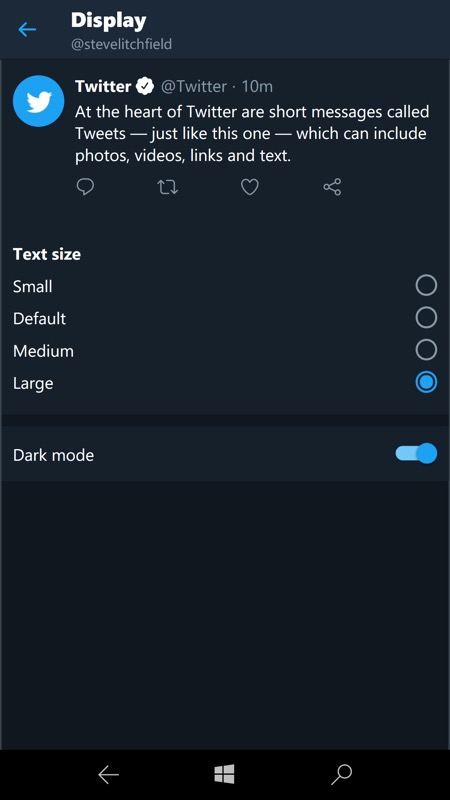
Task: Select the Large text size radio button
Action: click(426, 382)
